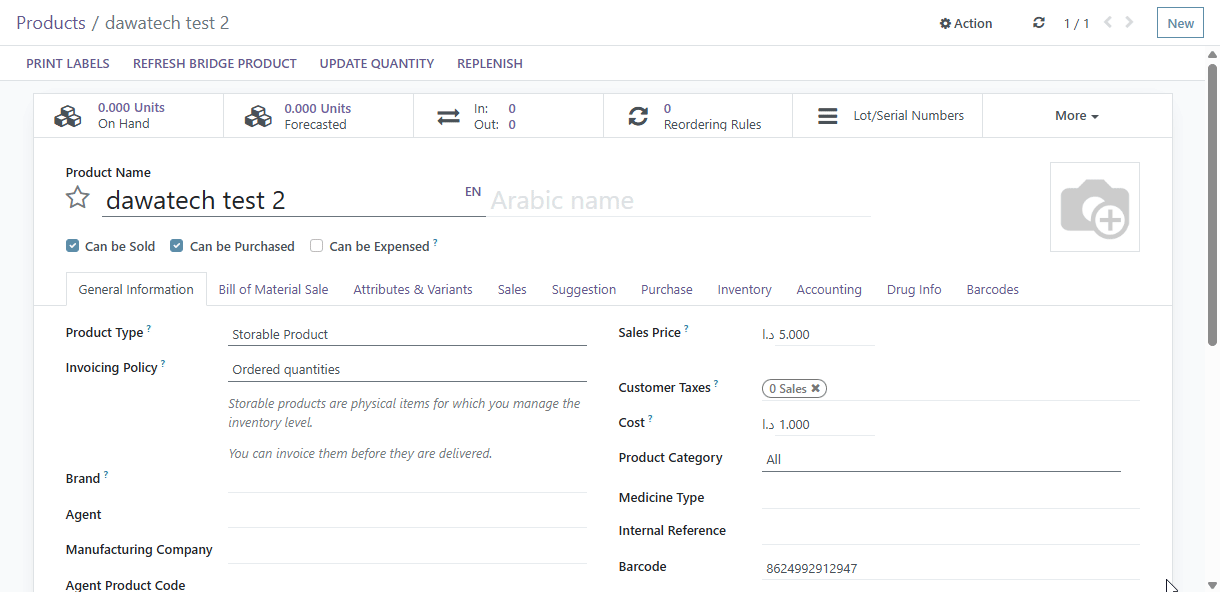Expand the More smart-buttons dropdown
The width and height of the screenshot is (1220, 592).
(x=1077, y=116)
